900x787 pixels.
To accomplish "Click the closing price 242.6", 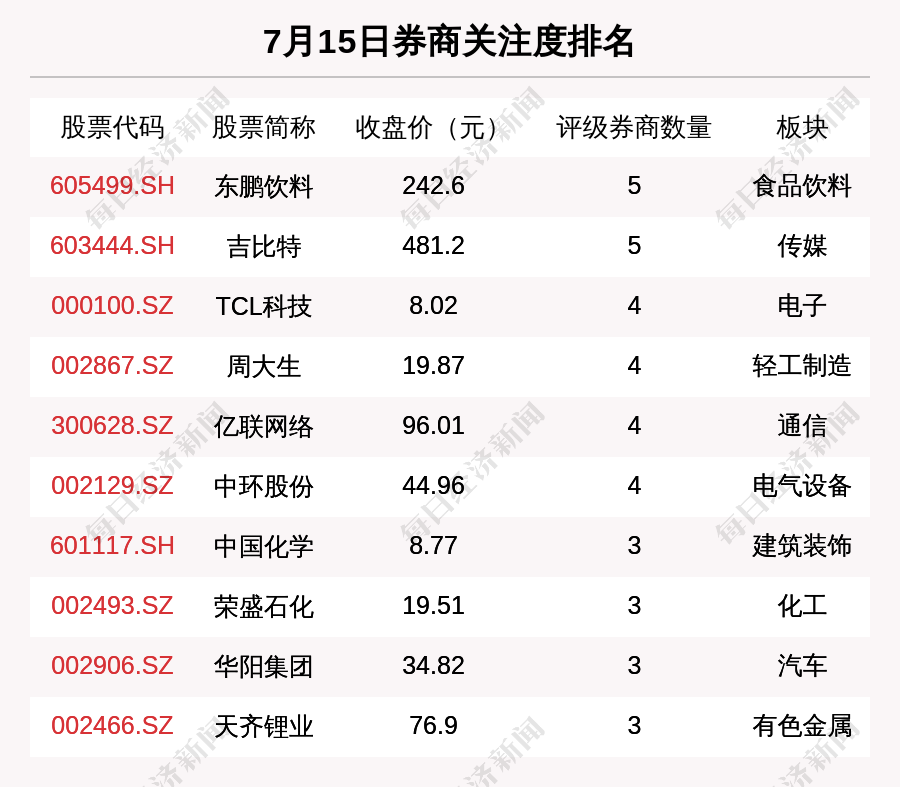I will tap(433, 186).
